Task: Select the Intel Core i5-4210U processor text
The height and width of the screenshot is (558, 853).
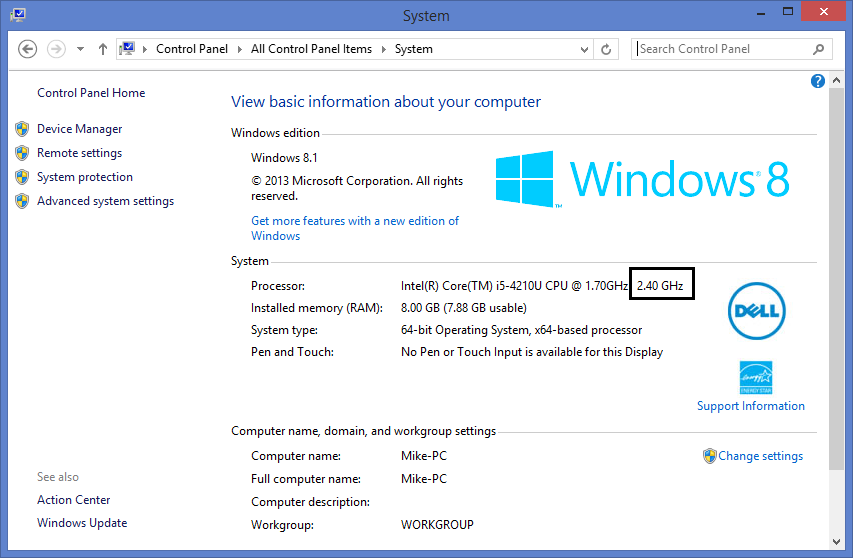Action: [514, 286]
